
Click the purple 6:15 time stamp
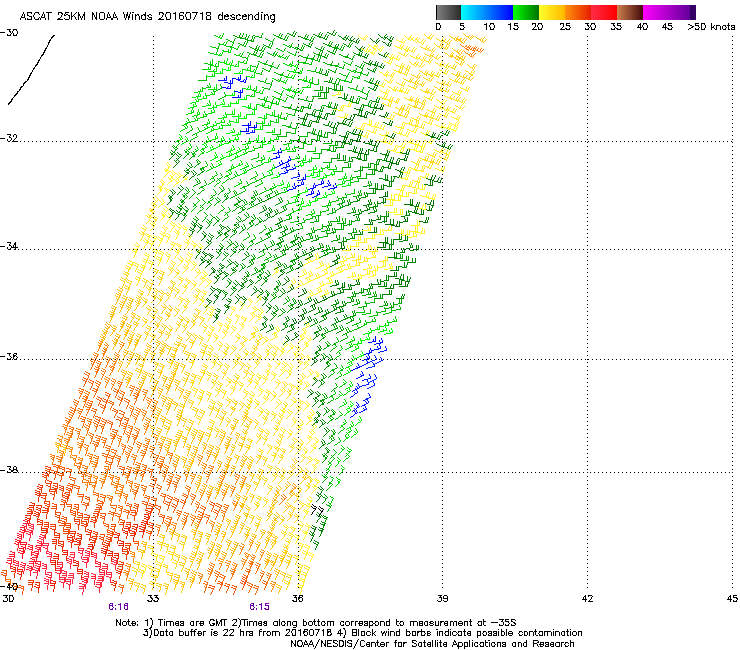[260, 607]
